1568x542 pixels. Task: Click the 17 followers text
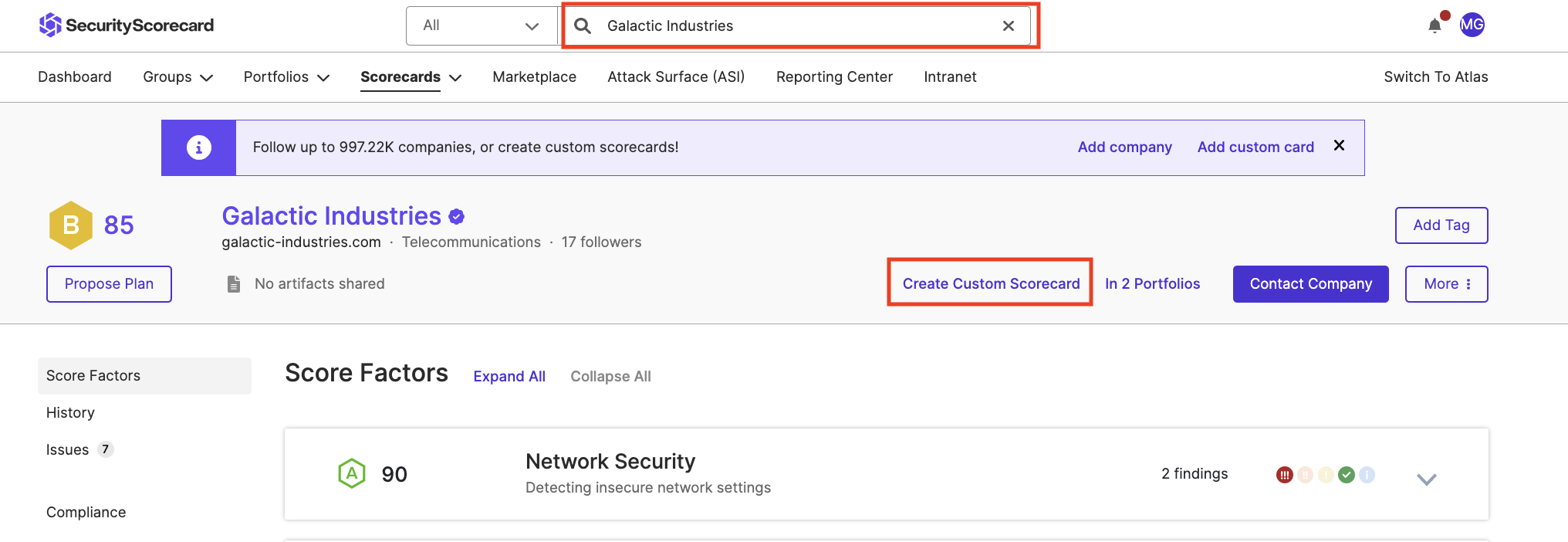601,242
